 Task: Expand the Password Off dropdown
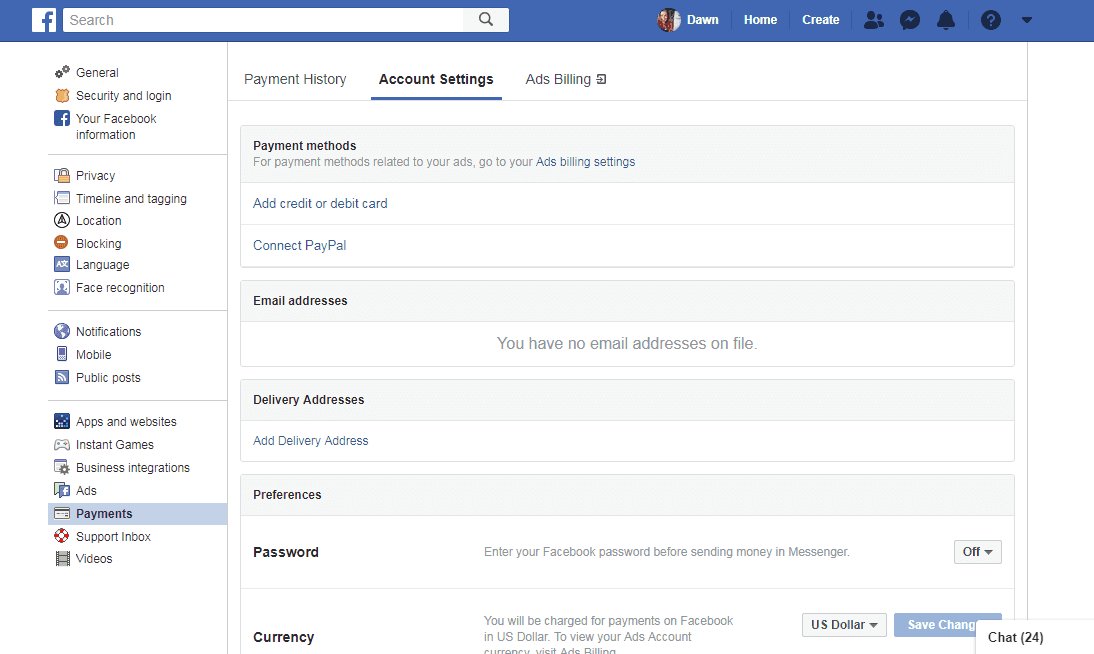click(977, 552)
